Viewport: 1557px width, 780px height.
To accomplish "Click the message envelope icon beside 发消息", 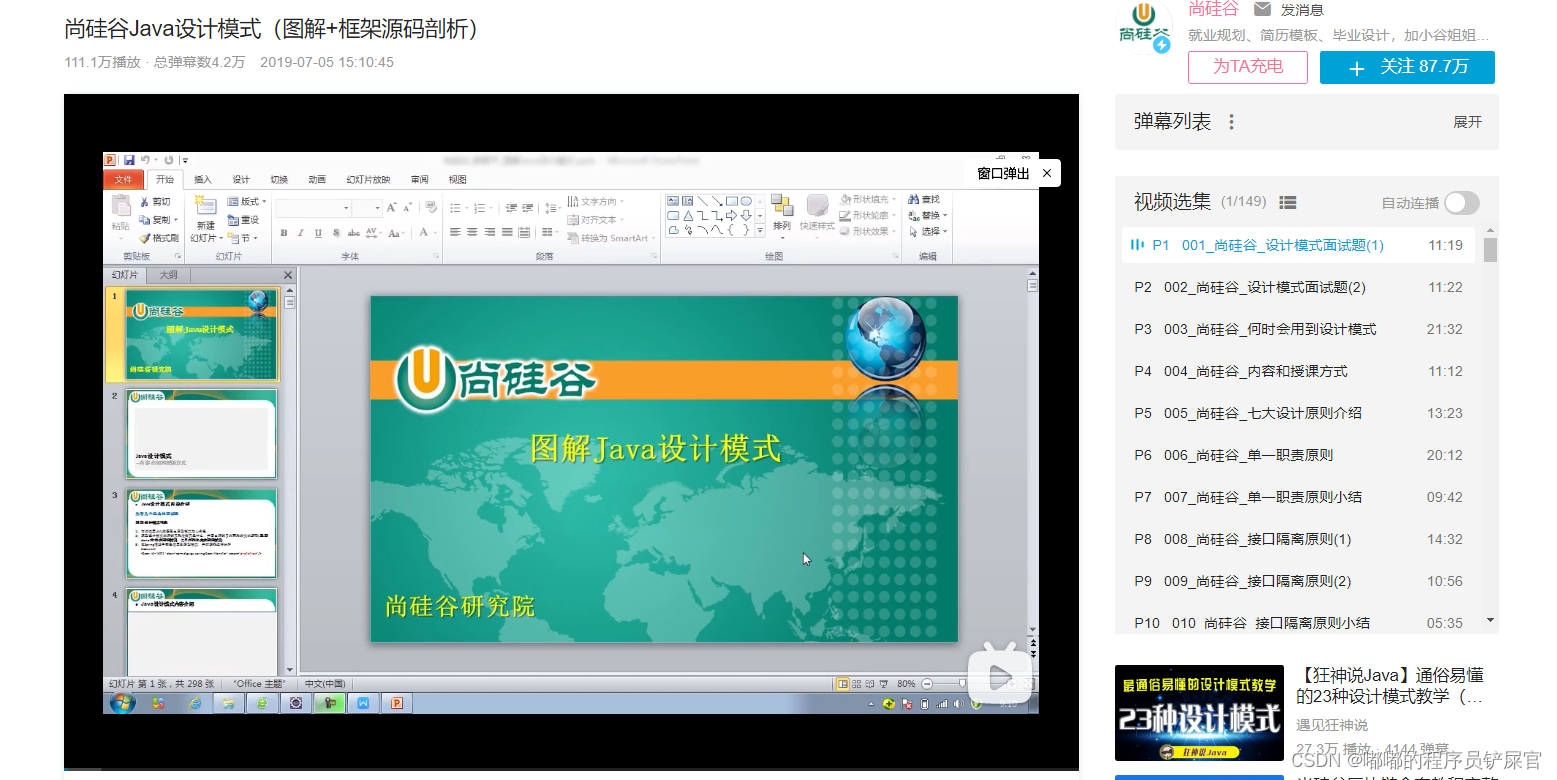I will click(x=1262, y=9).
